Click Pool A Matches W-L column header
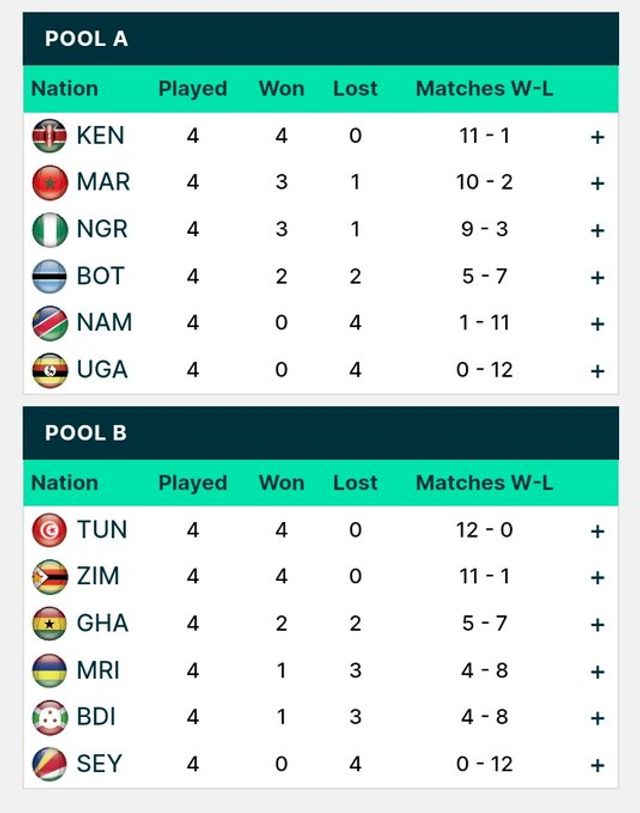640x813 pixels. click(x=484, y=88)
